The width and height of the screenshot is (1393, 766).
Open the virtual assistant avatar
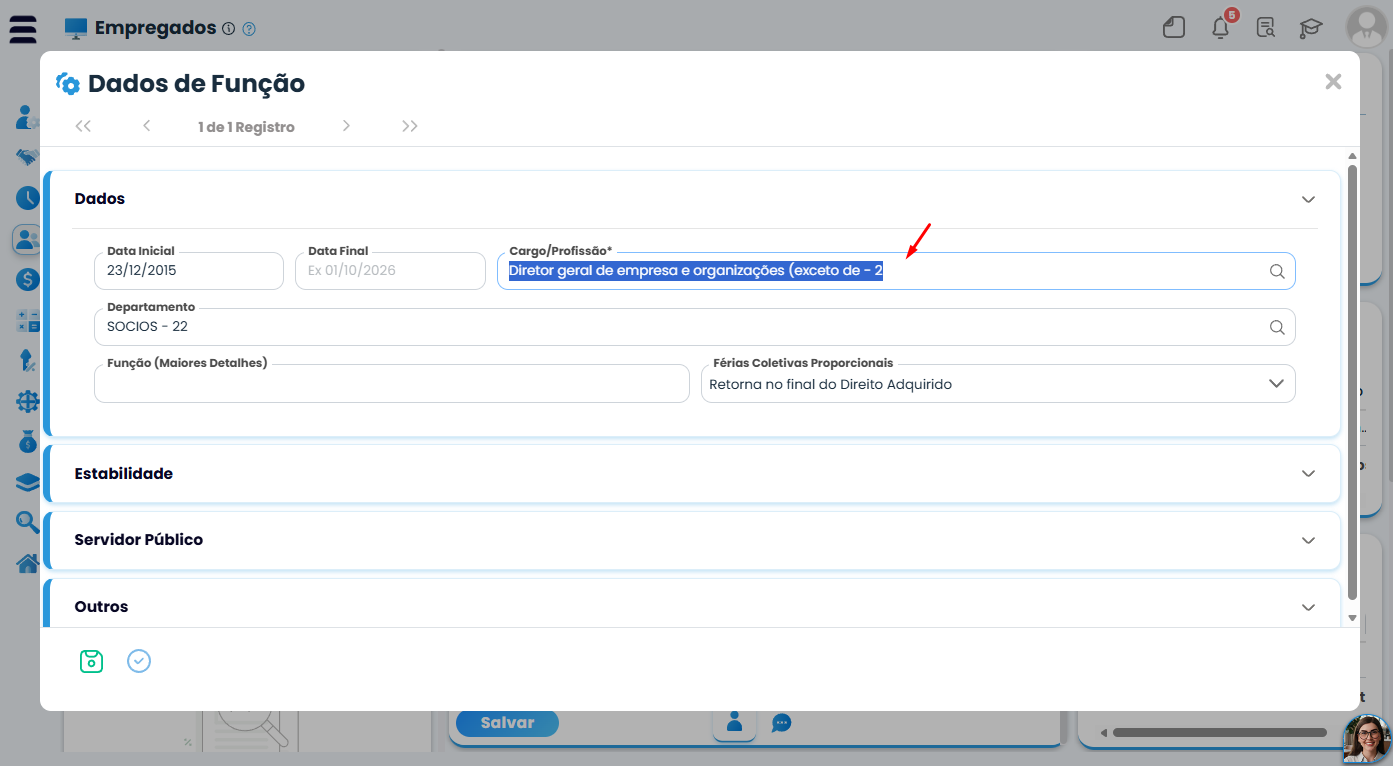click(1367, 740)
